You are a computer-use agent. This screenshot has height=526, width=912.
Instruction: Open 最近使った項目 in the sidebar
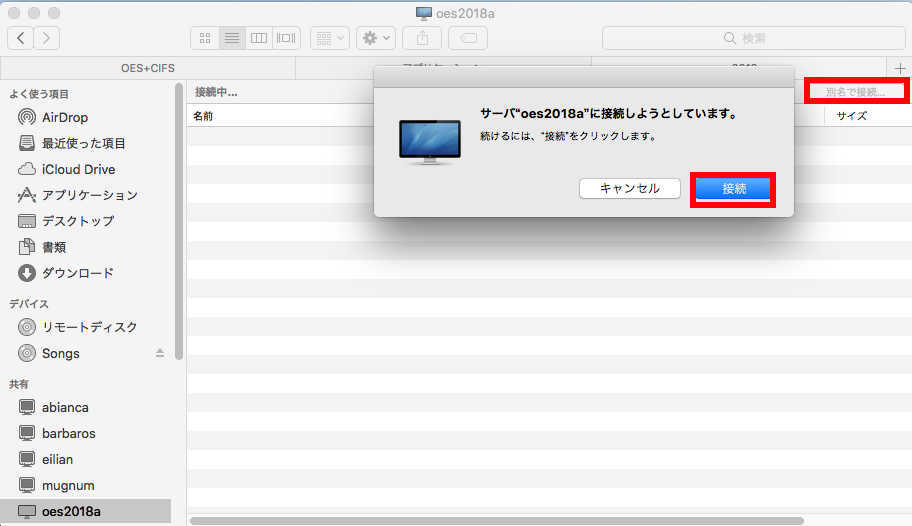83,143
